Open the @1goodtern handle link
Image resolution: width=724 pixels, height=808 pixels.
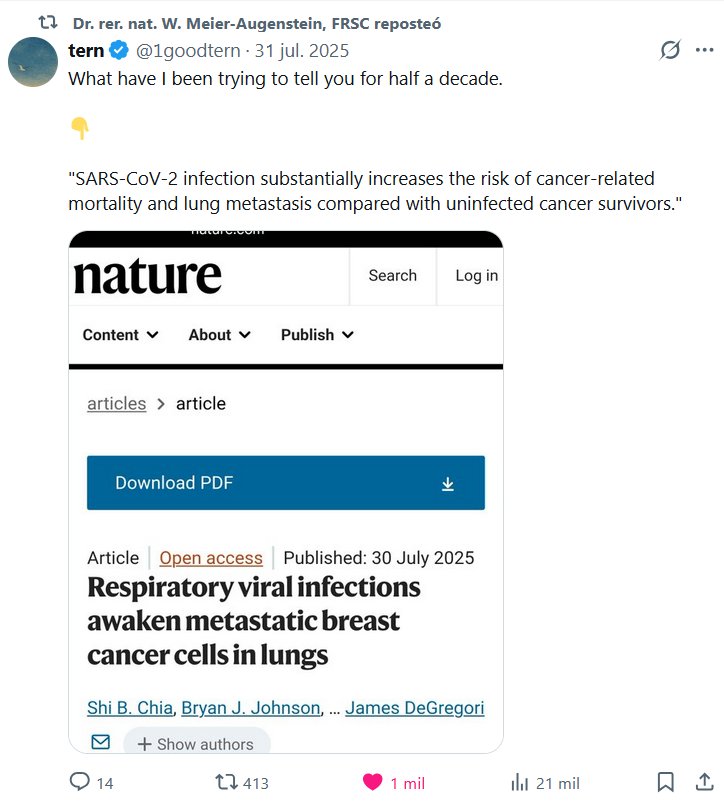tap(189, 50)
